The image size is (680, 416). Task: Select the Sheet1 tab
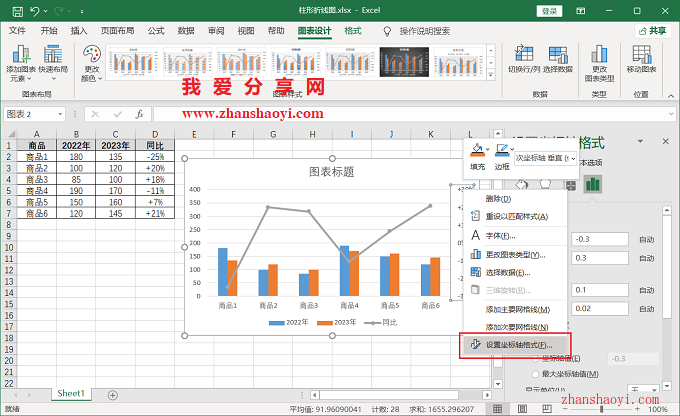(71, 393)
